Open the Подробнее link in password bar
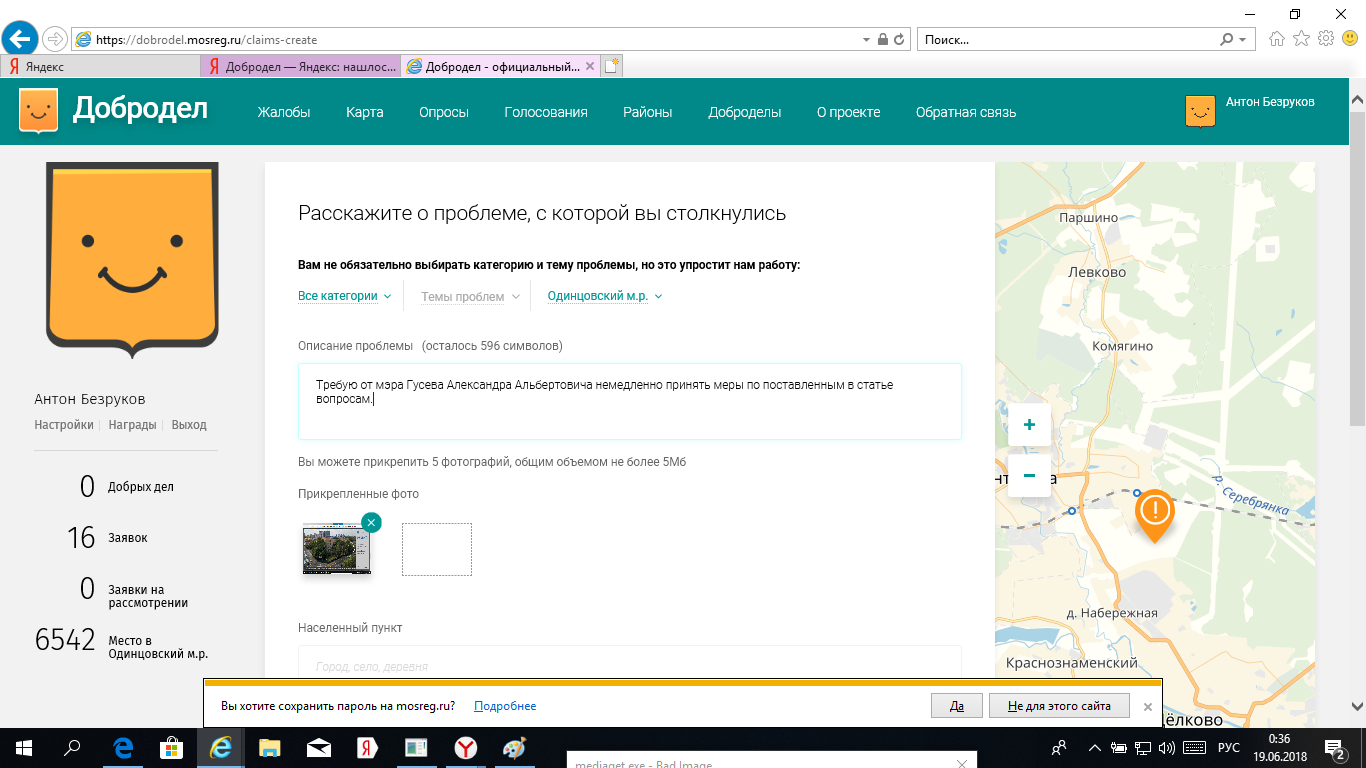The width and height of the screenshot is (1366, 768). [x=505, y=706]
